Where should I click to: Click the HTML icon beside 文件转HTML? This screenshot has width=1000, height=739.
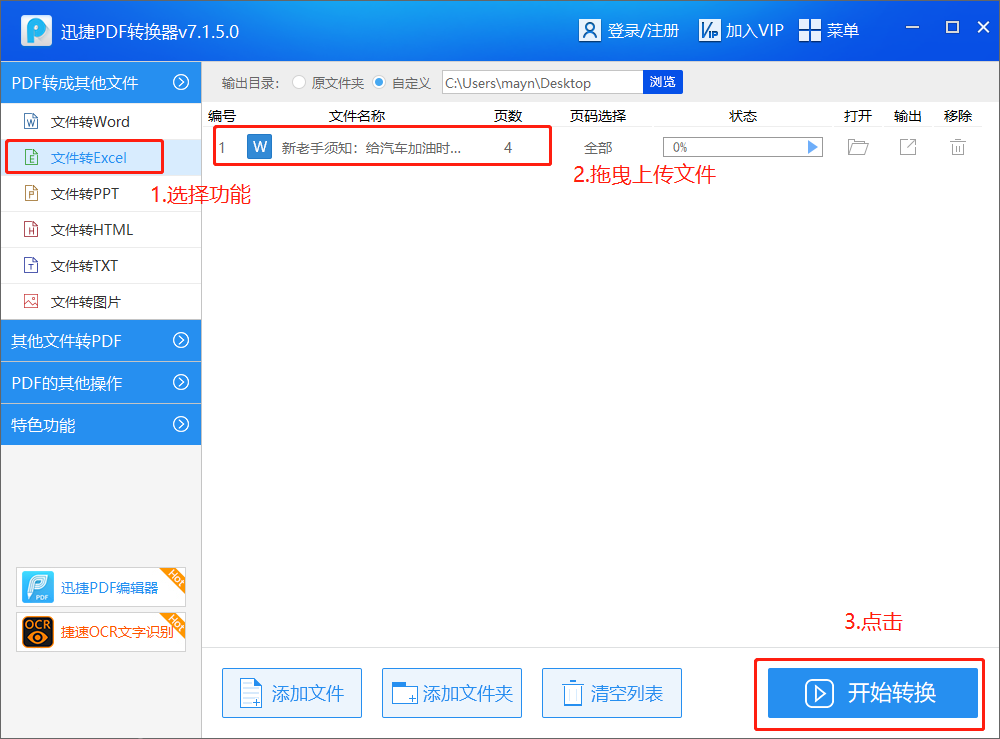pyautogui.click(x=31, y=228)
